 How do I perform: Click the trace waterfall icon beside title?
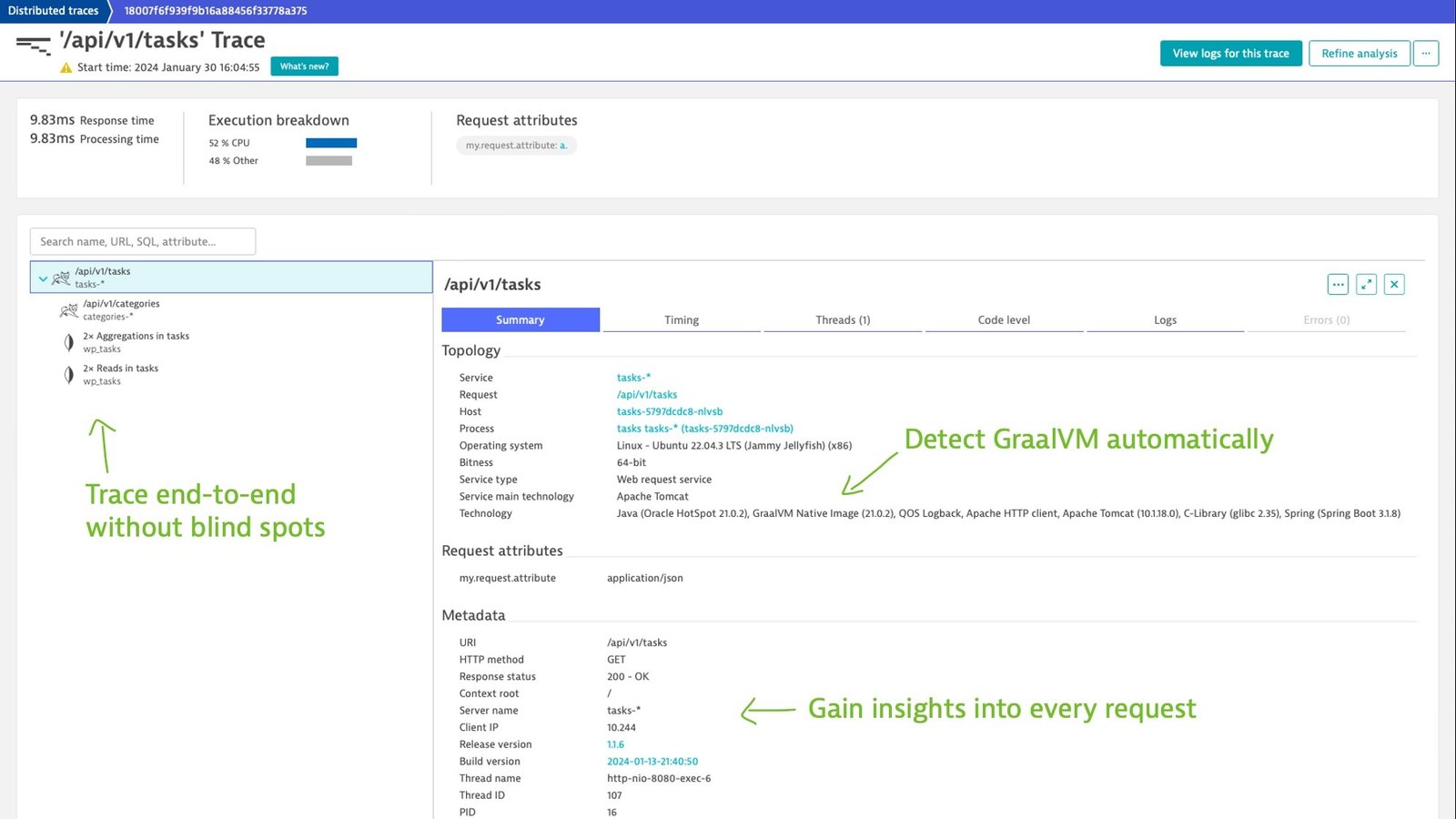34,45
